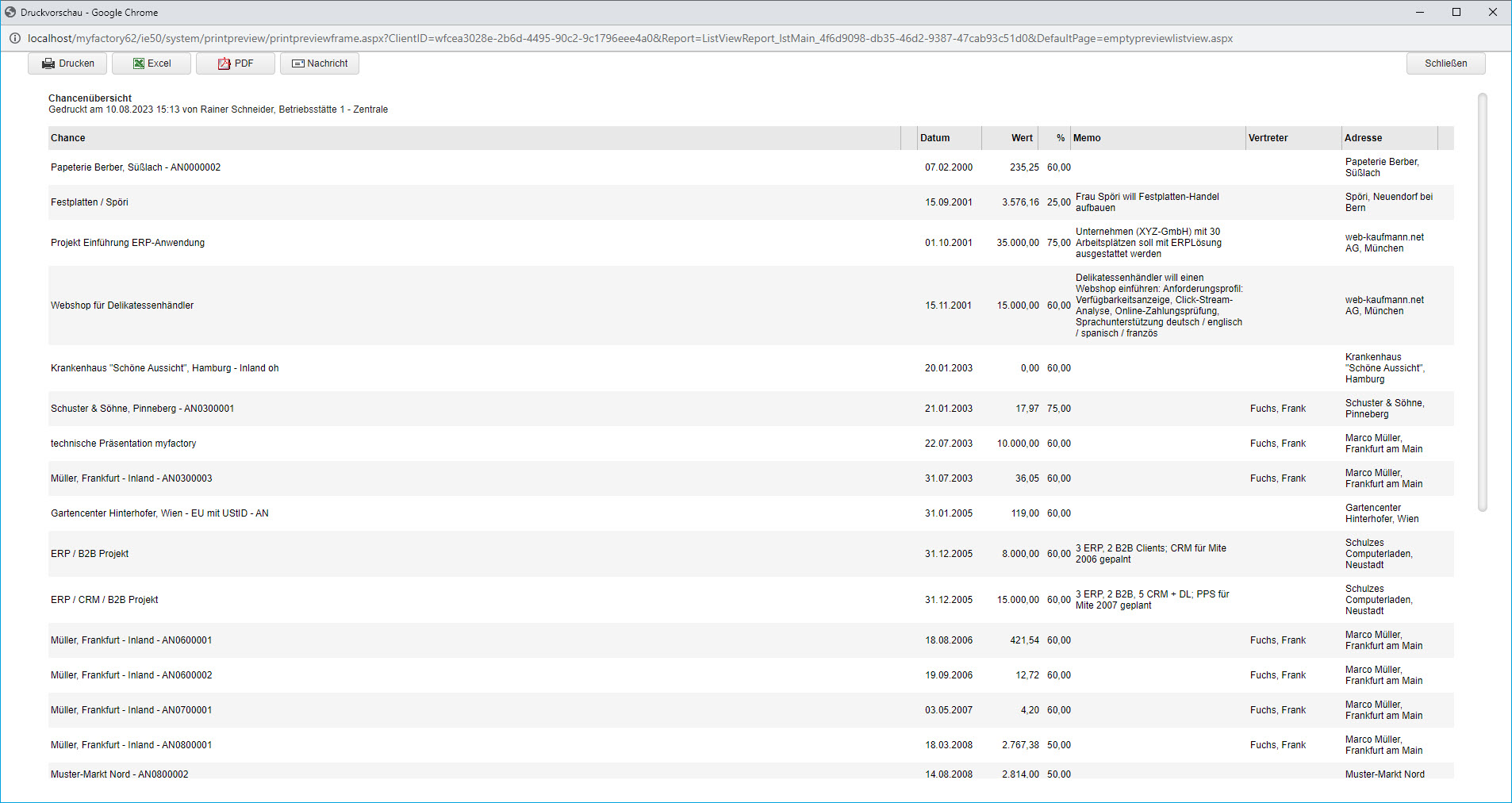Click the Datum column header
The height and width of the screenshot is (803, 1512).
(949, 138)
